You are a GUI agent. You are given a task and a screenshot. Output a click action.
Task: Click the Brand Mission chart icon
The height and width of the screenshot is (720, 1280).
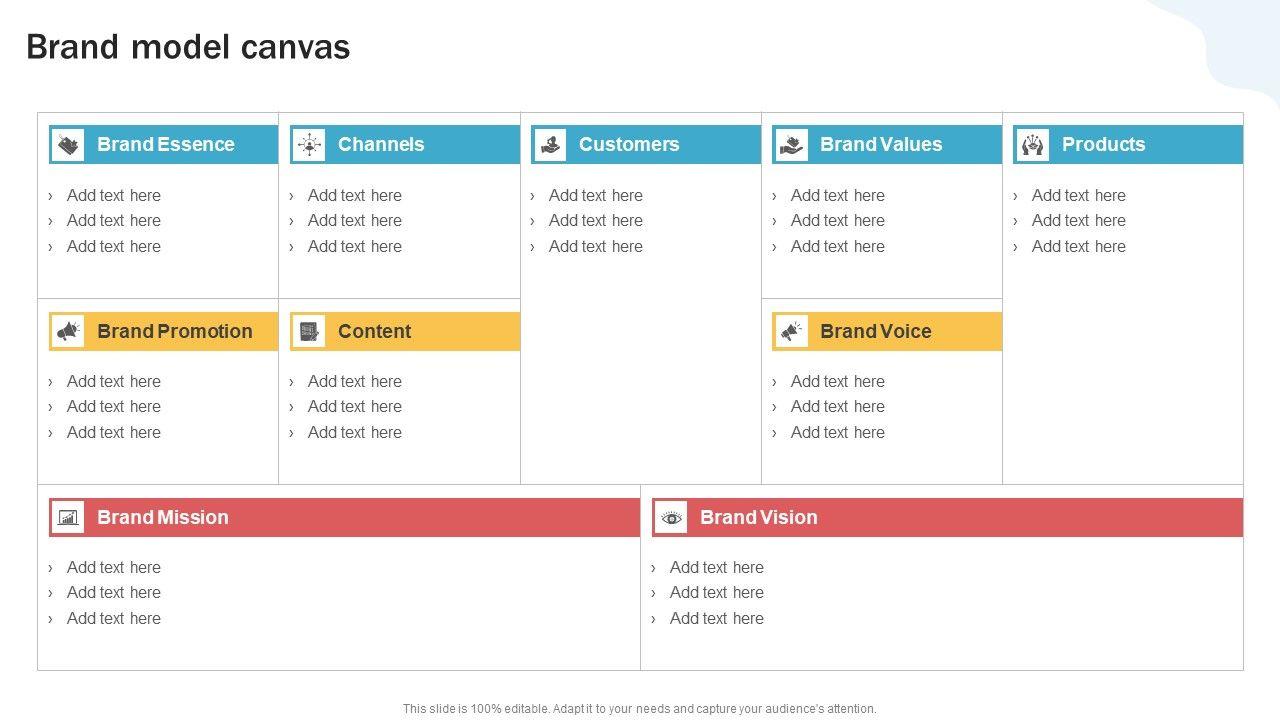68,517
